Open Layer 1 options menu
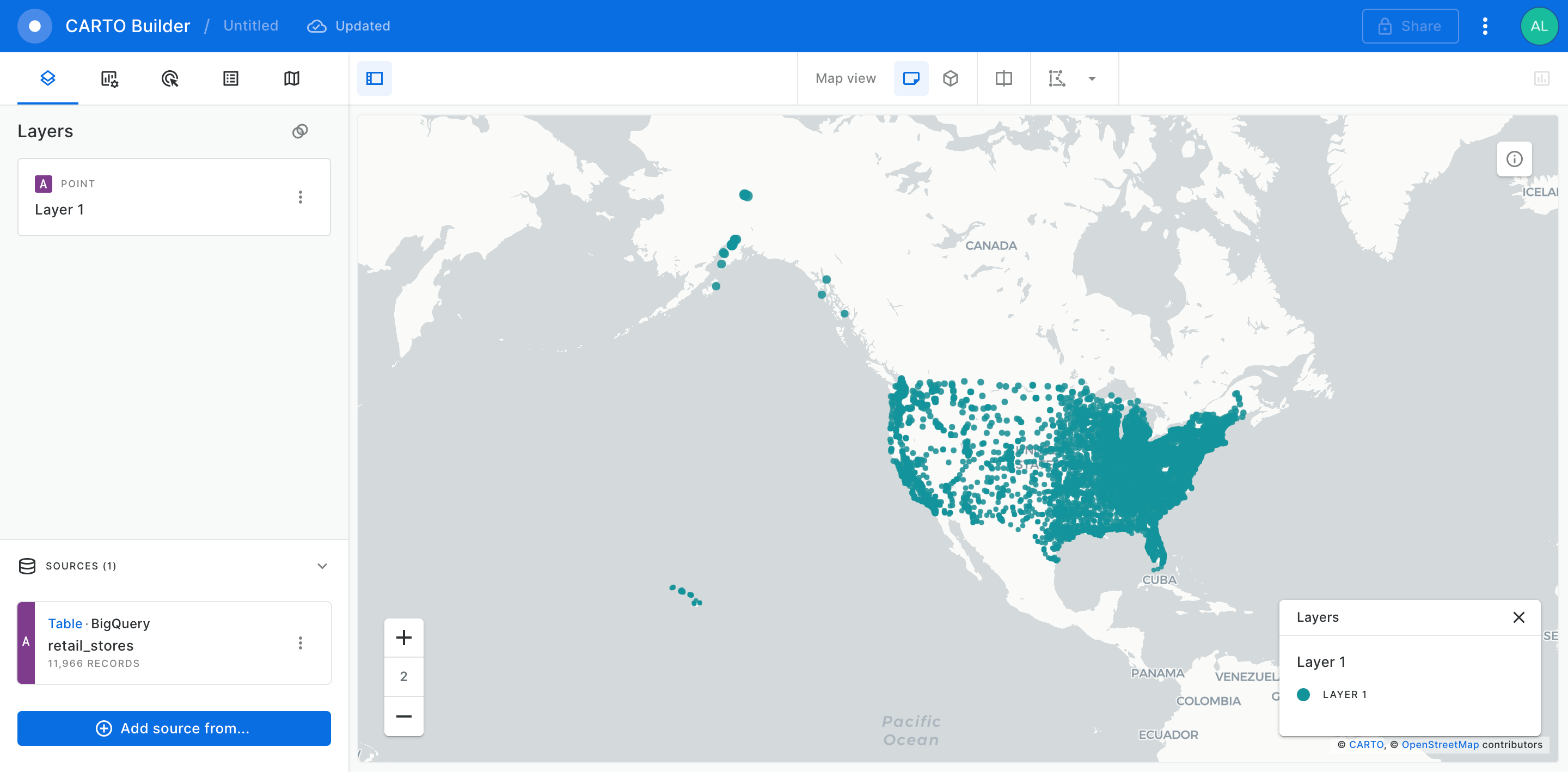Image resolution: width=1568 pixels, height=772 pixels. tap(300, 197)
